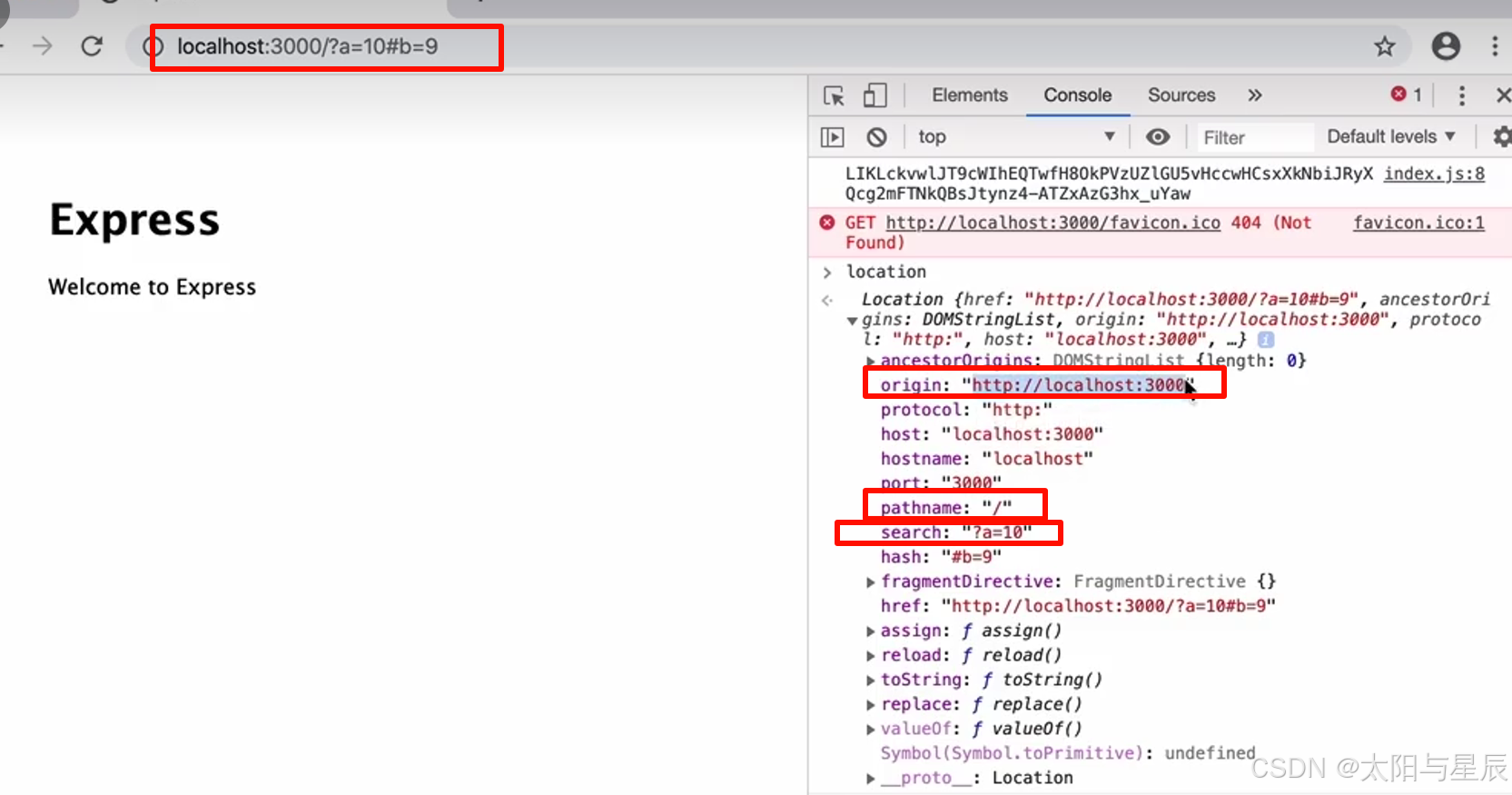Viewport: 1512px width, 795px height.
Task: Reload the page with the refresh icon
Action: tap(92, 45)
